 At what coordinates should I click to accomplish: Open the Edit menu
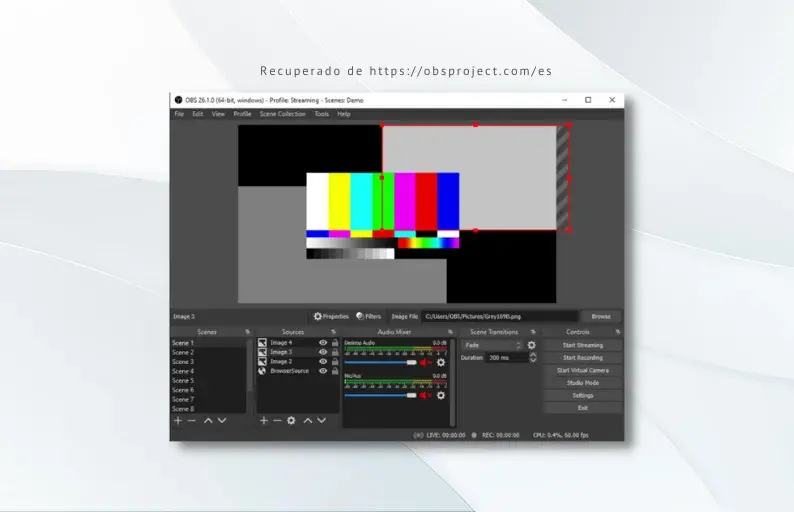tap(197, 114)
